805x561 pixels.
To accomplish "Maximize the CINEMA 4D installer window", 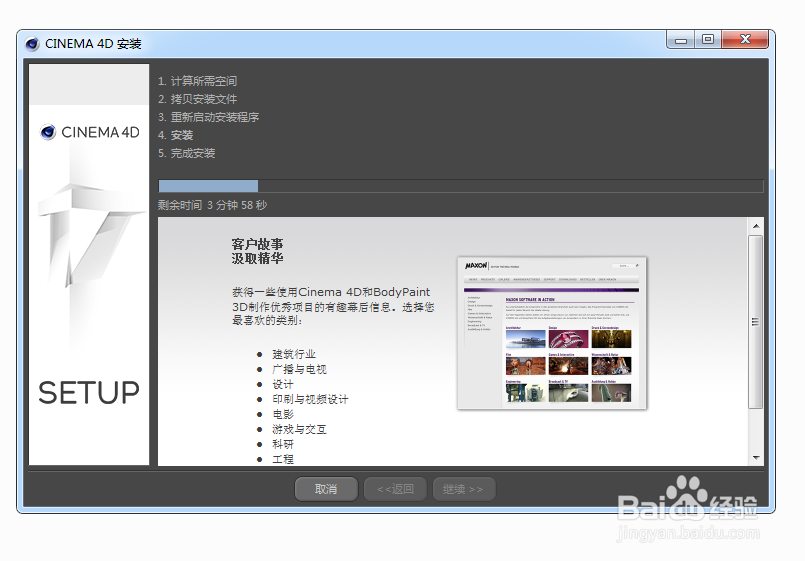I will pos(708,40).
